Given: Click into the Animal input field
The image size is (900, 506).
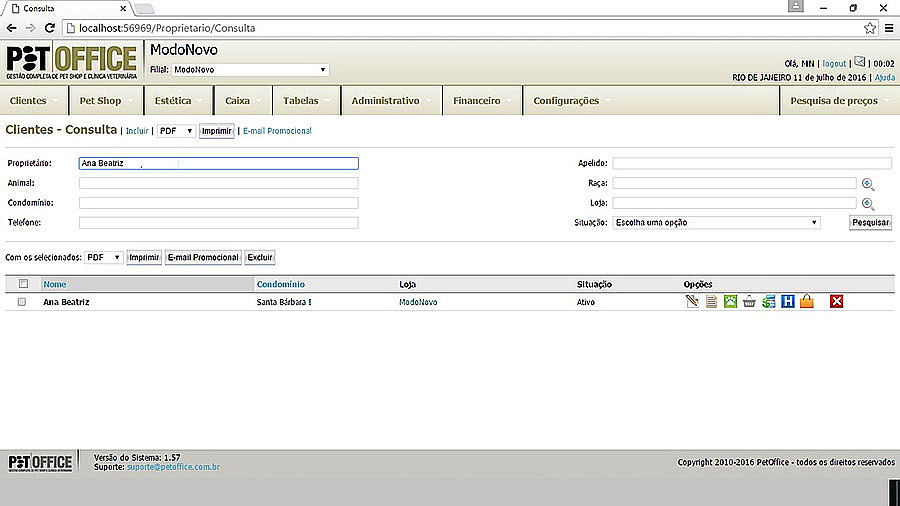Looking at the screenshot, I should tap(218, 183).
